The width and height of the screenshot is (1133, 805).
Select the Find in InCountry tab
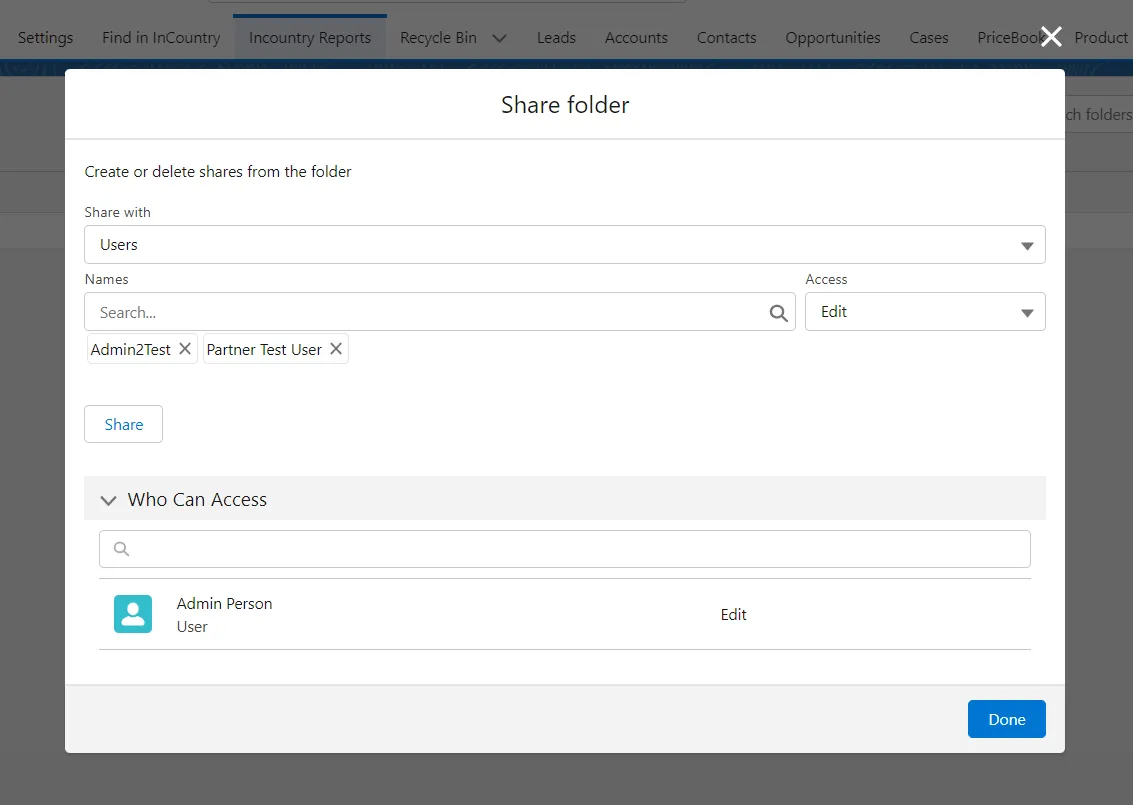(161, 38)
